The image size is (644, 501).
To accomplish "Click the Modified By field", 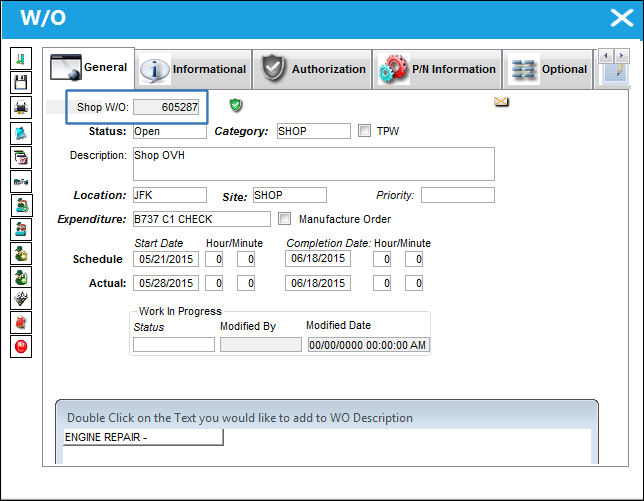I will [261, 345].
